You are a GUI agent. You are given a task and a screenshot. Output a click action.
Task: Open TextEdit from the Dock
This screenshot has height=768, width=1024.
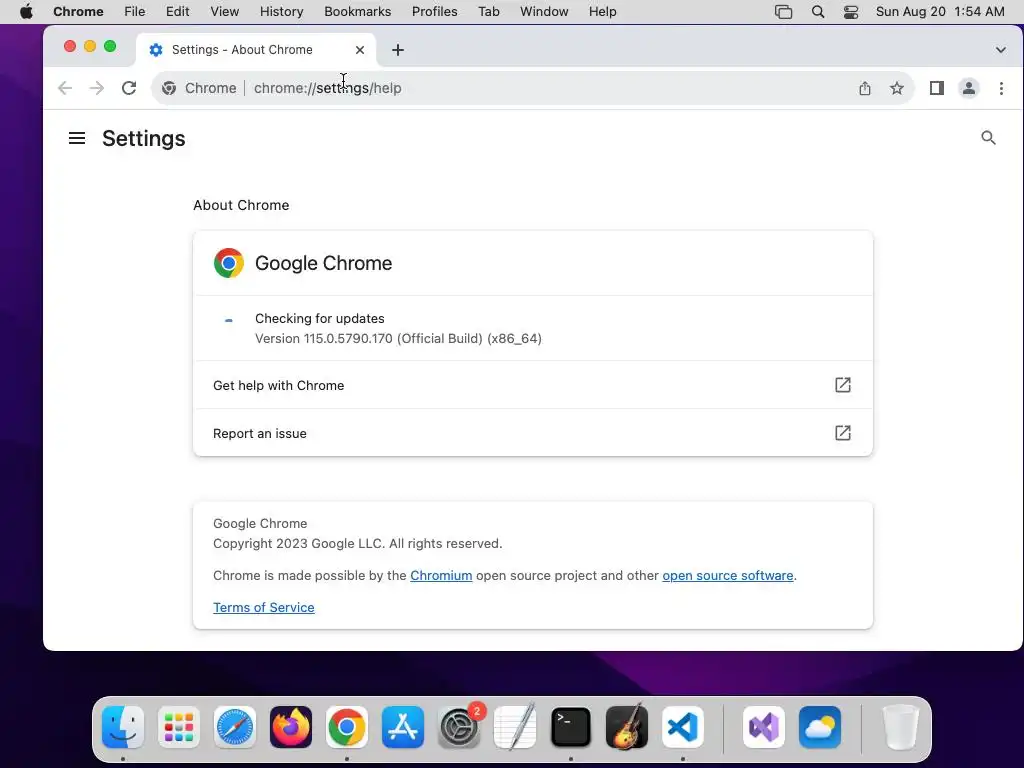click(515, 727)
